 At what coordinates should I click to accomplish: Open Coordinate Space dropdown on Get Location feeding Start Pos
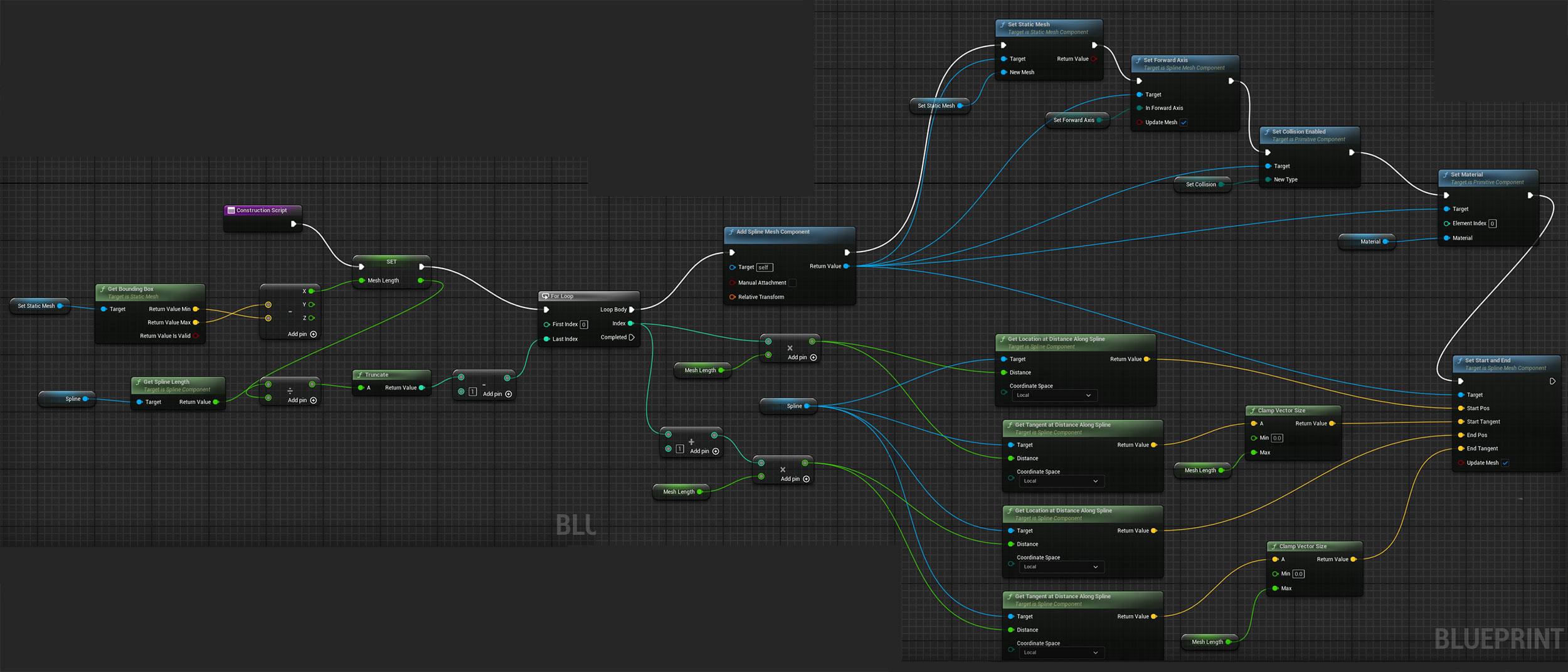point(1054,395)
